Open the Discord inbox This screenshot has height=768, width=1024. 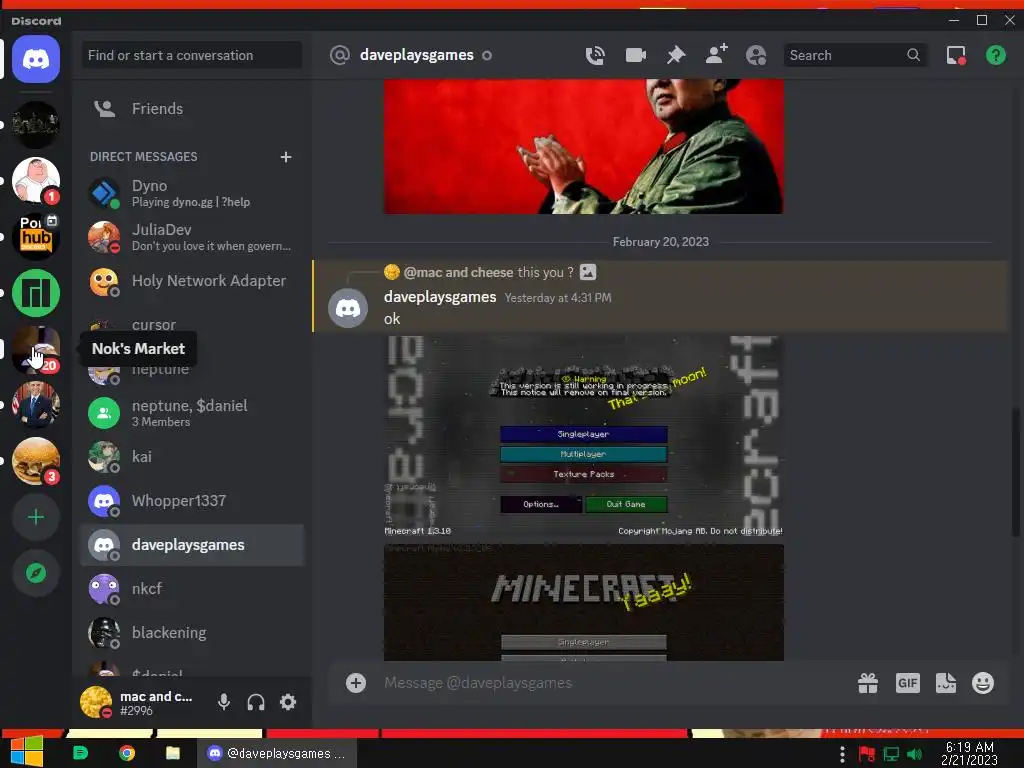pos(956,56)
